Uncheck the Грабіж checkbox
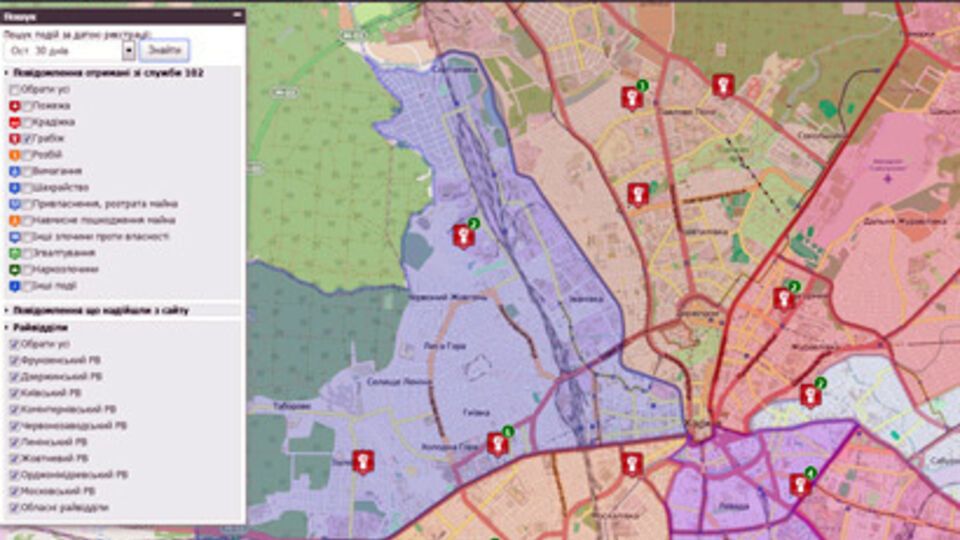 click(x=27, y=139)
